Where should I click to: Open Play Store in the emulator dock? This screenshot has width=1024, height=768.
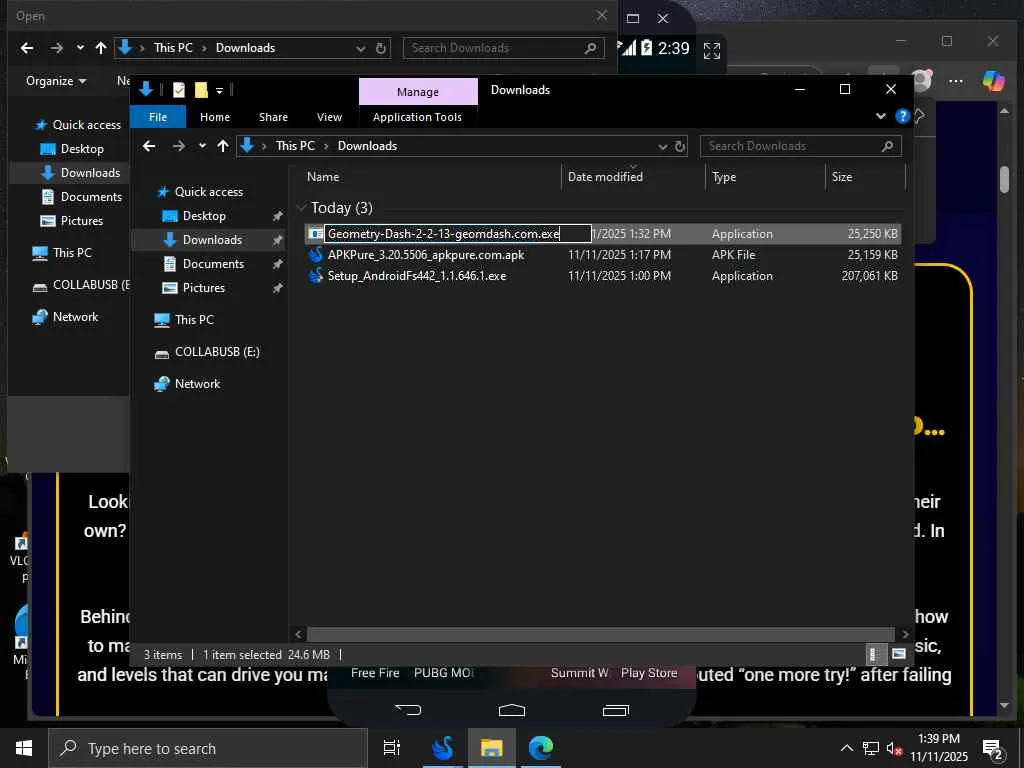click(x=648, y=673)
